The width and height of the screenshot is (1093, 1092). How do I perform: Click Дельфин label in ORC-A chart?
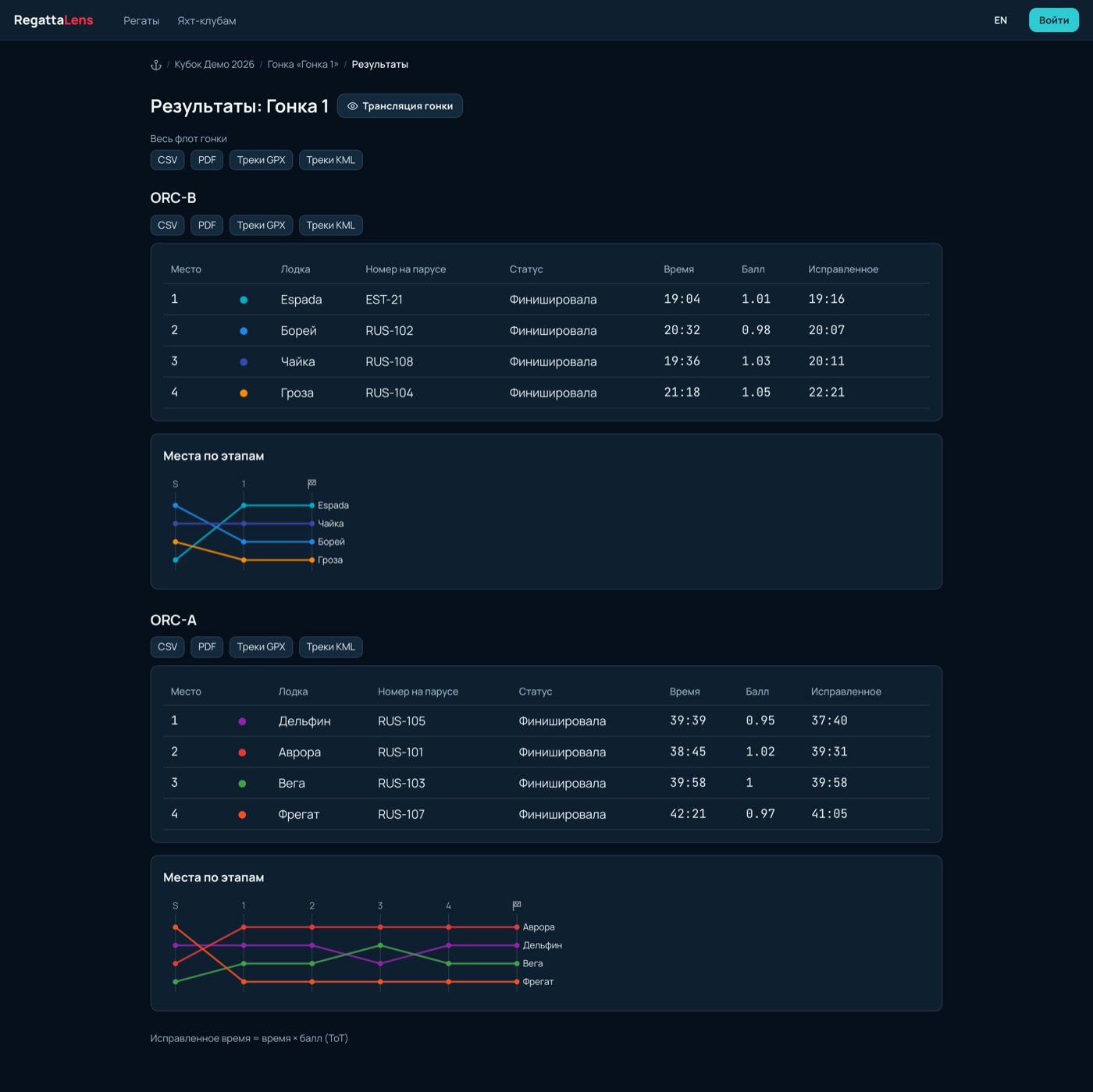click(542, 945)
